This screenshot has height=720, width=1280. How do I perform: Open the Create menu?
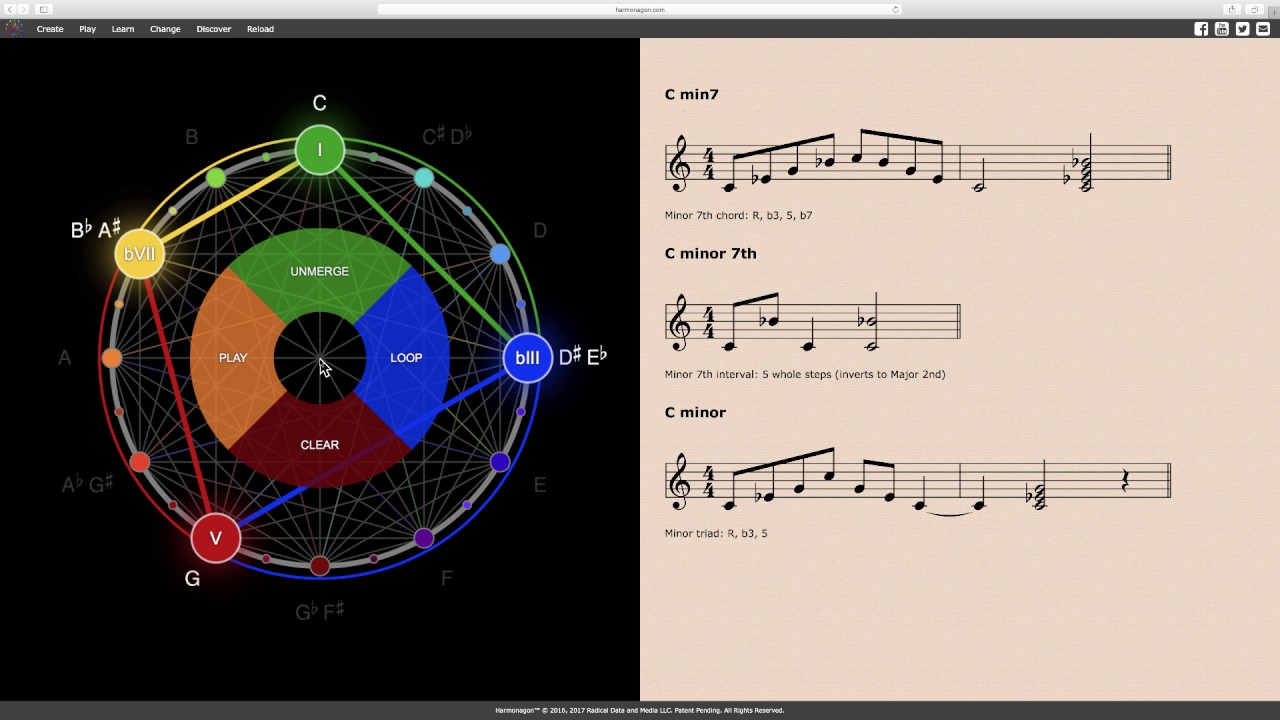50,29
